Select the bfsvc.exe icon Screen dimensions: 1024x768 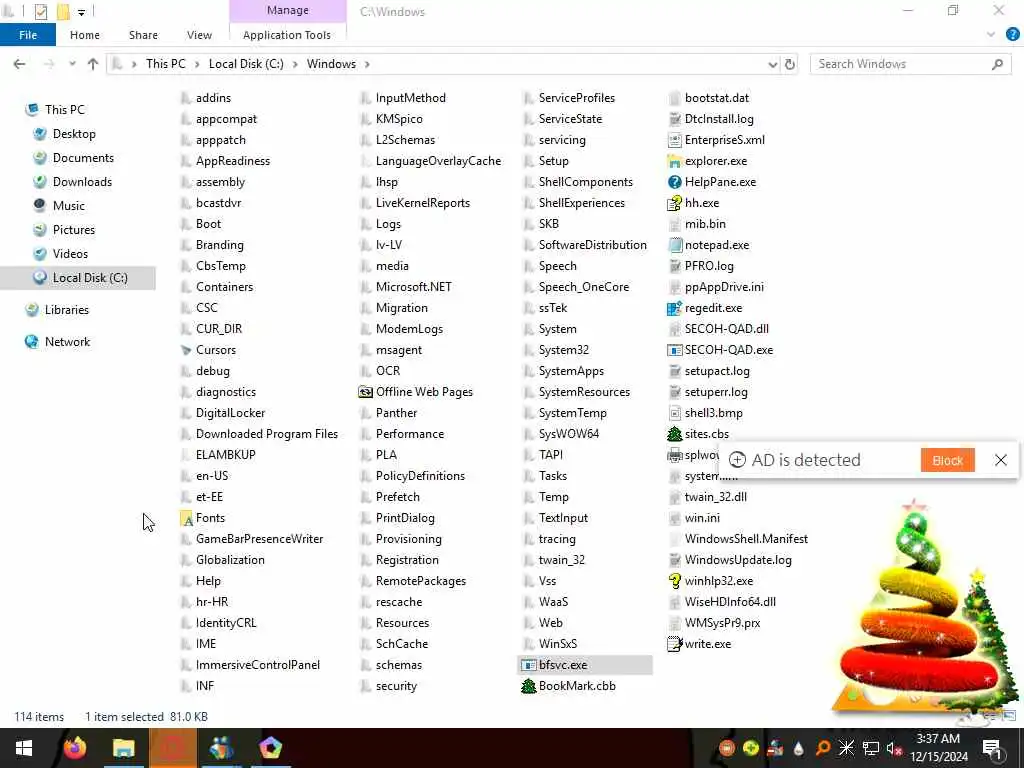tap(528, 665)
